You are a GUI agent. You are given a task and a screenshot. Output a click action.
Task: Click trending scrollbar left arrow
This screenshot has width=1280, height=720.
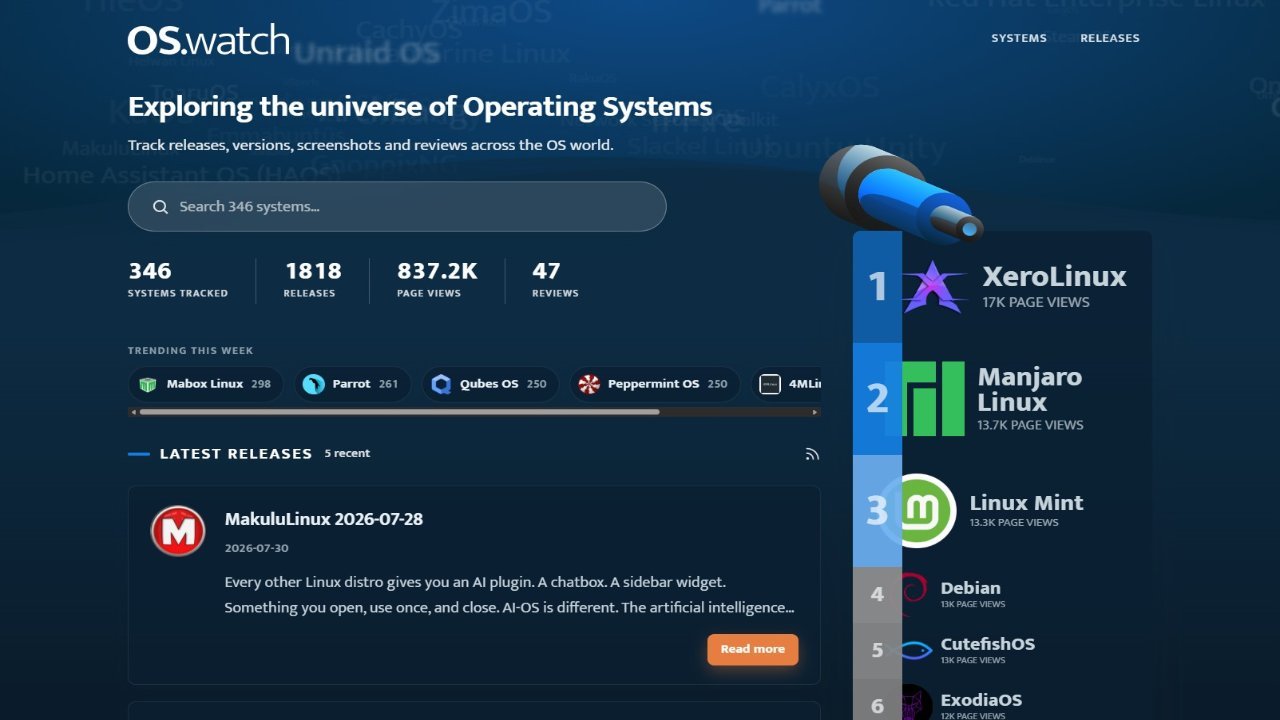[133, 412]
